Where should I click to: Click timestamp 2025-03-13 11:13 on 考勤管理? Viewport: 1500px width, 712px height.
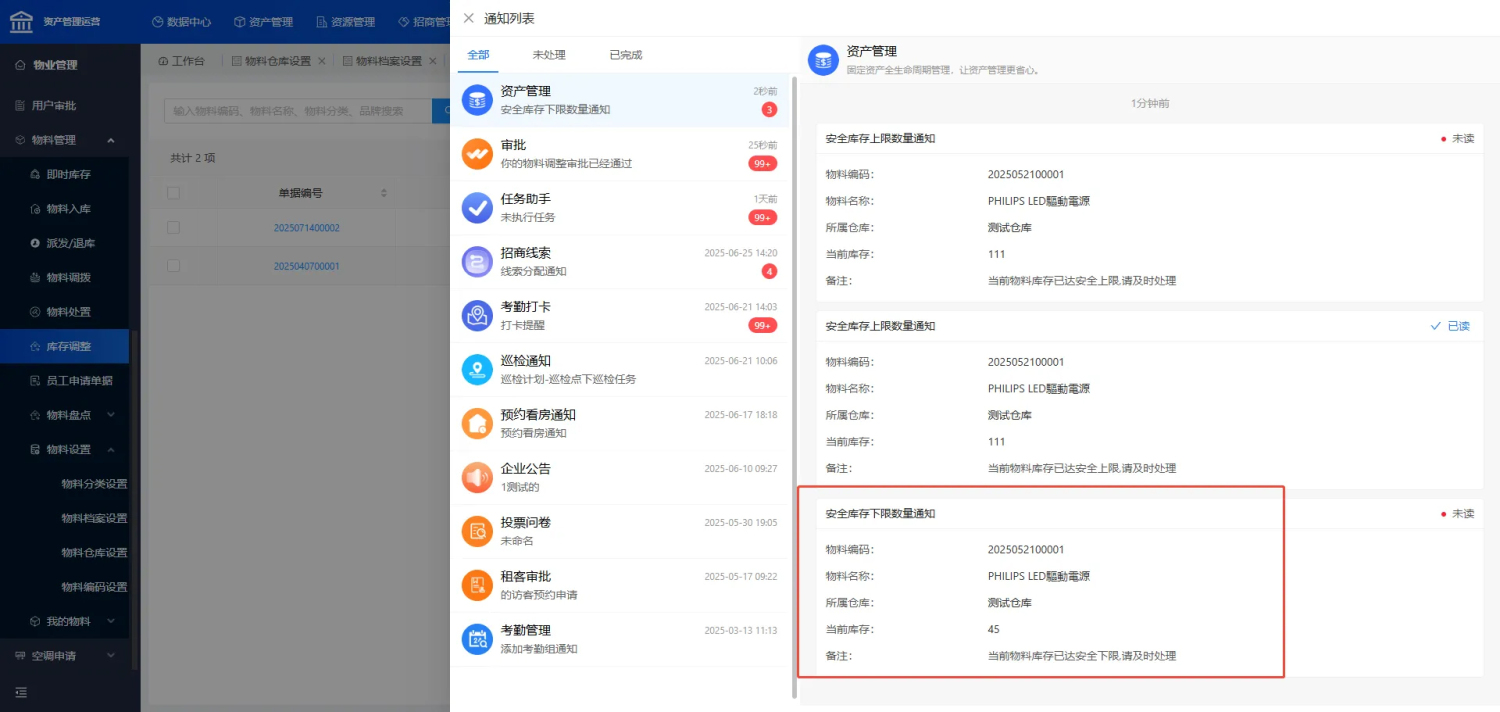point(740,630)
